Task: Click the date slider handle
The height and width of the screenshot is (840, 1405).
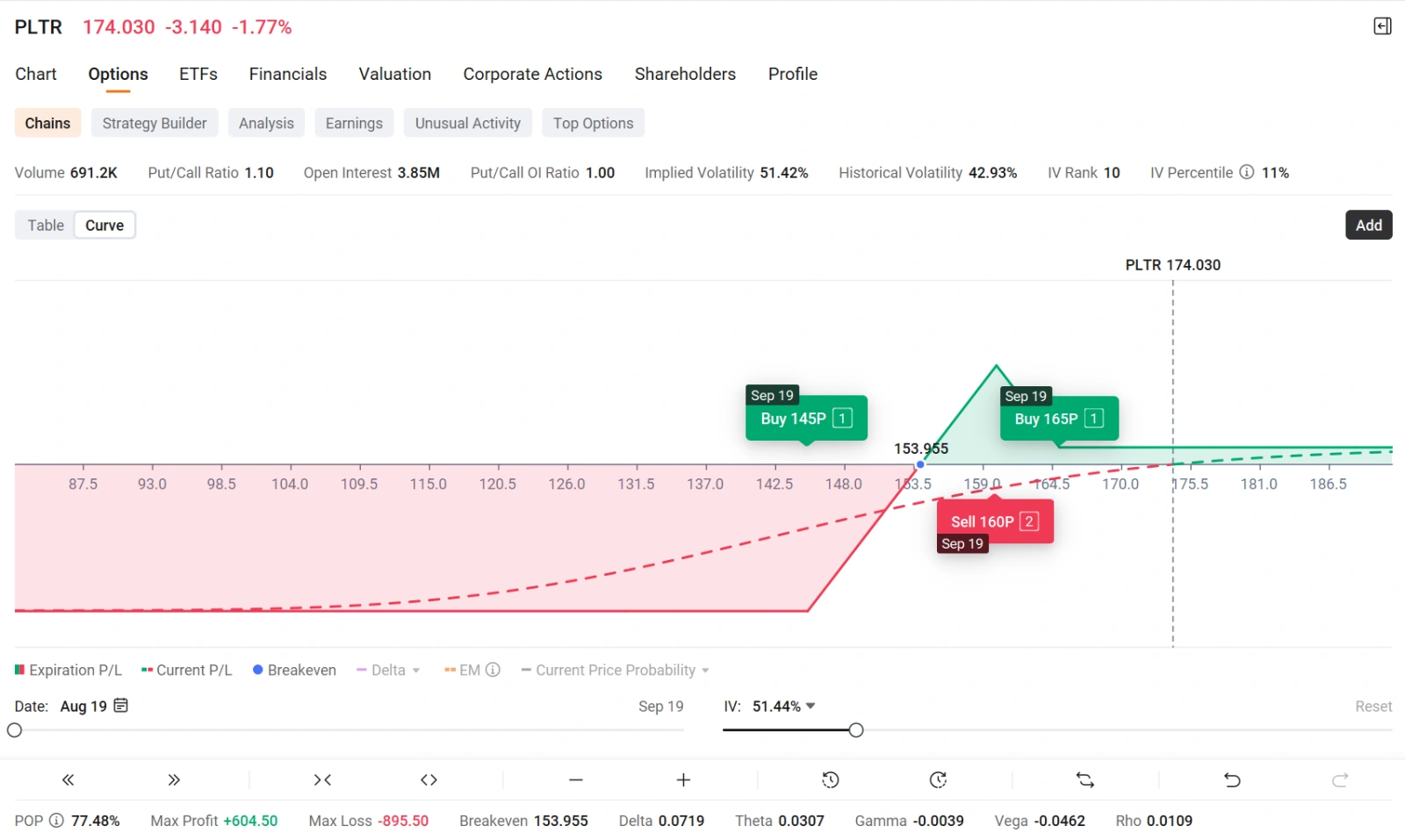Action: [x=14, y=730]
